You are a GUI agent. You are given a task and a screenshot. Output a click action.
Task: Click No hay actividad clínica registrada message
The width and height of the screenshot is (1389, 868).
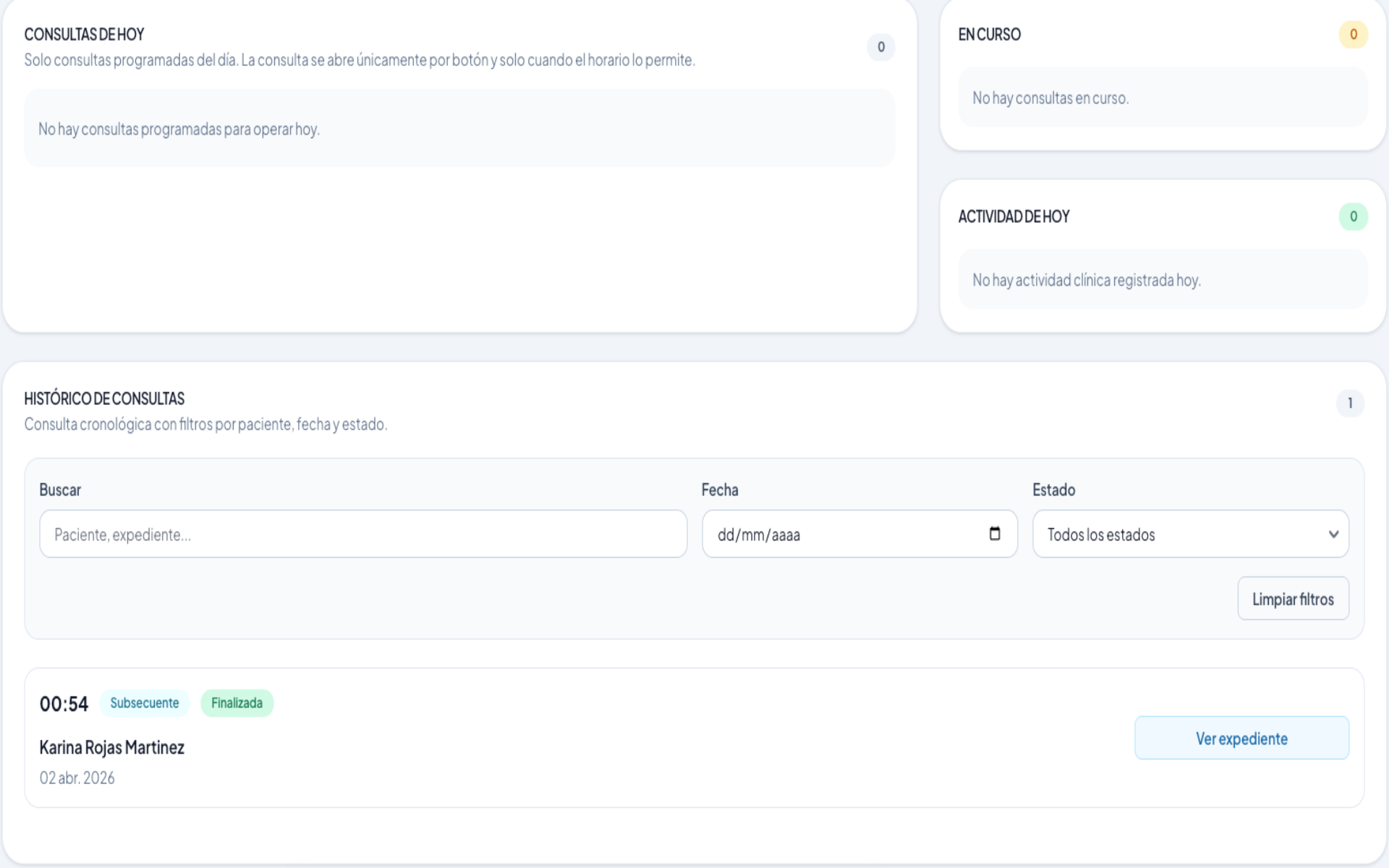point(1086,280)
